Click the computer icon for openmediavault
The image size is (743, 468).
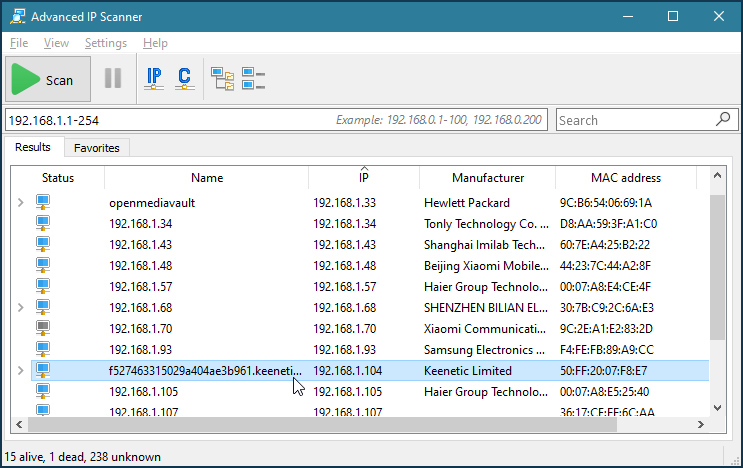(x=43, y=202)
